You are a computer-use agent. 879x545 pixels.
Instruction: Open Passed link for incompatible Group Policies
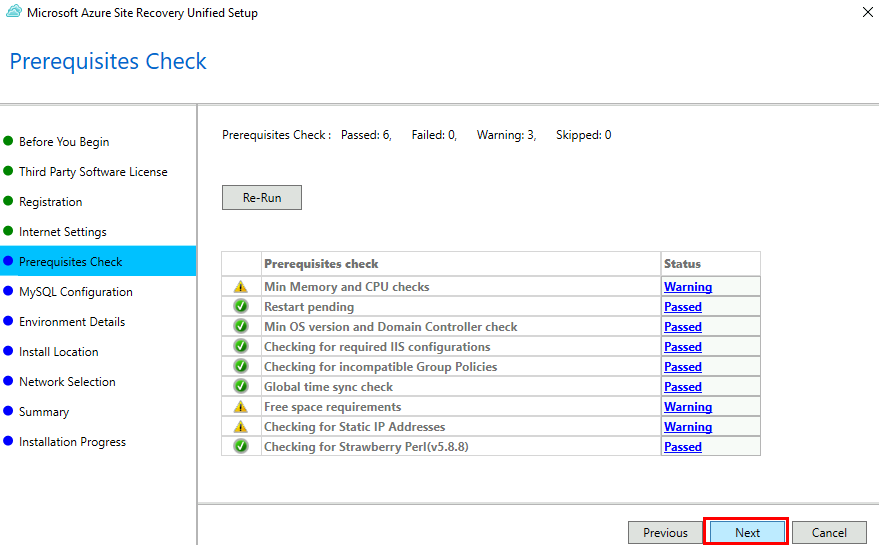[x=683, y=367]
